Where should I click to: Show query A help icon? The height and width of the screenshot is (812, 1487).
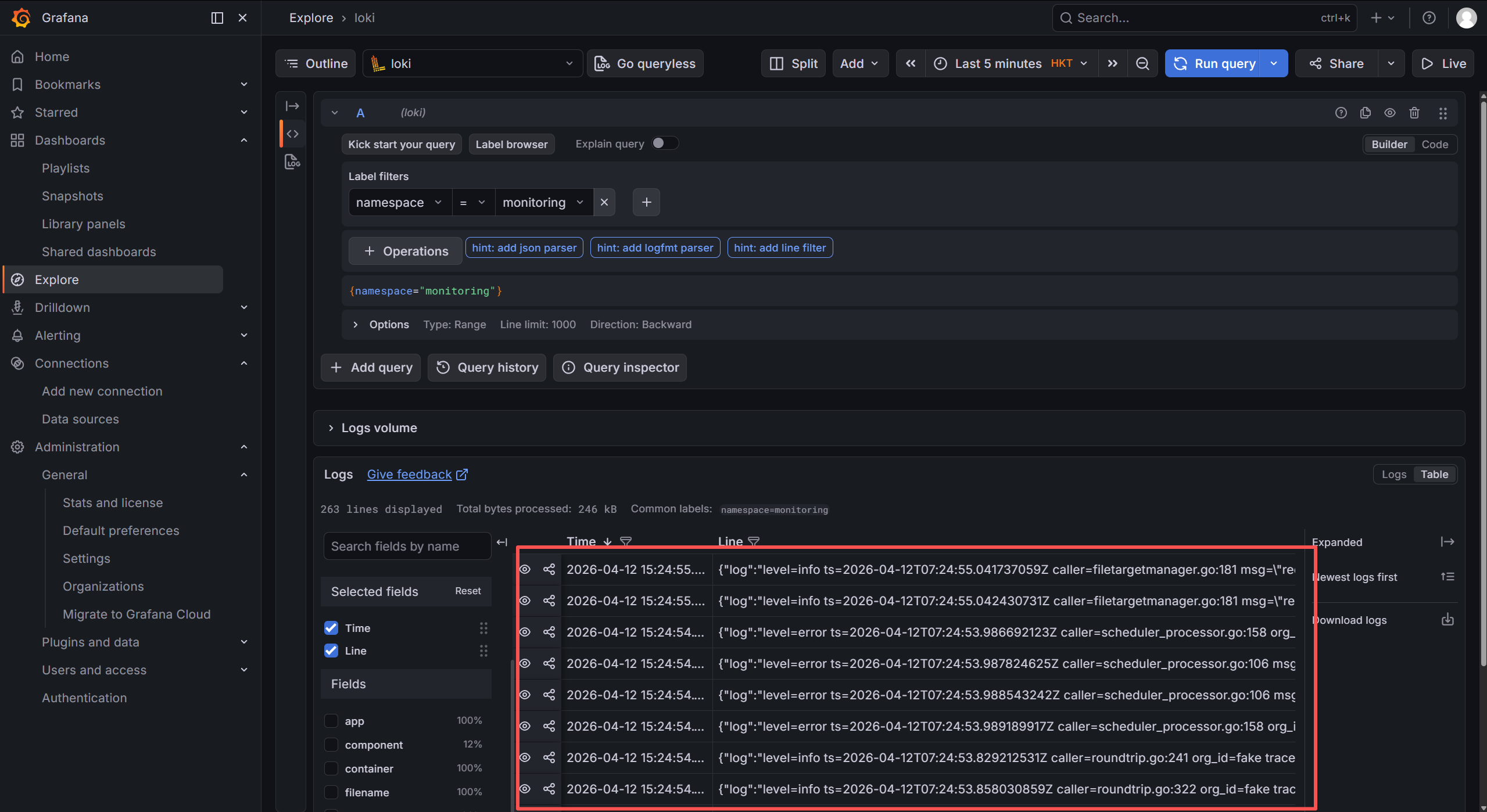tap(1341, 113)
